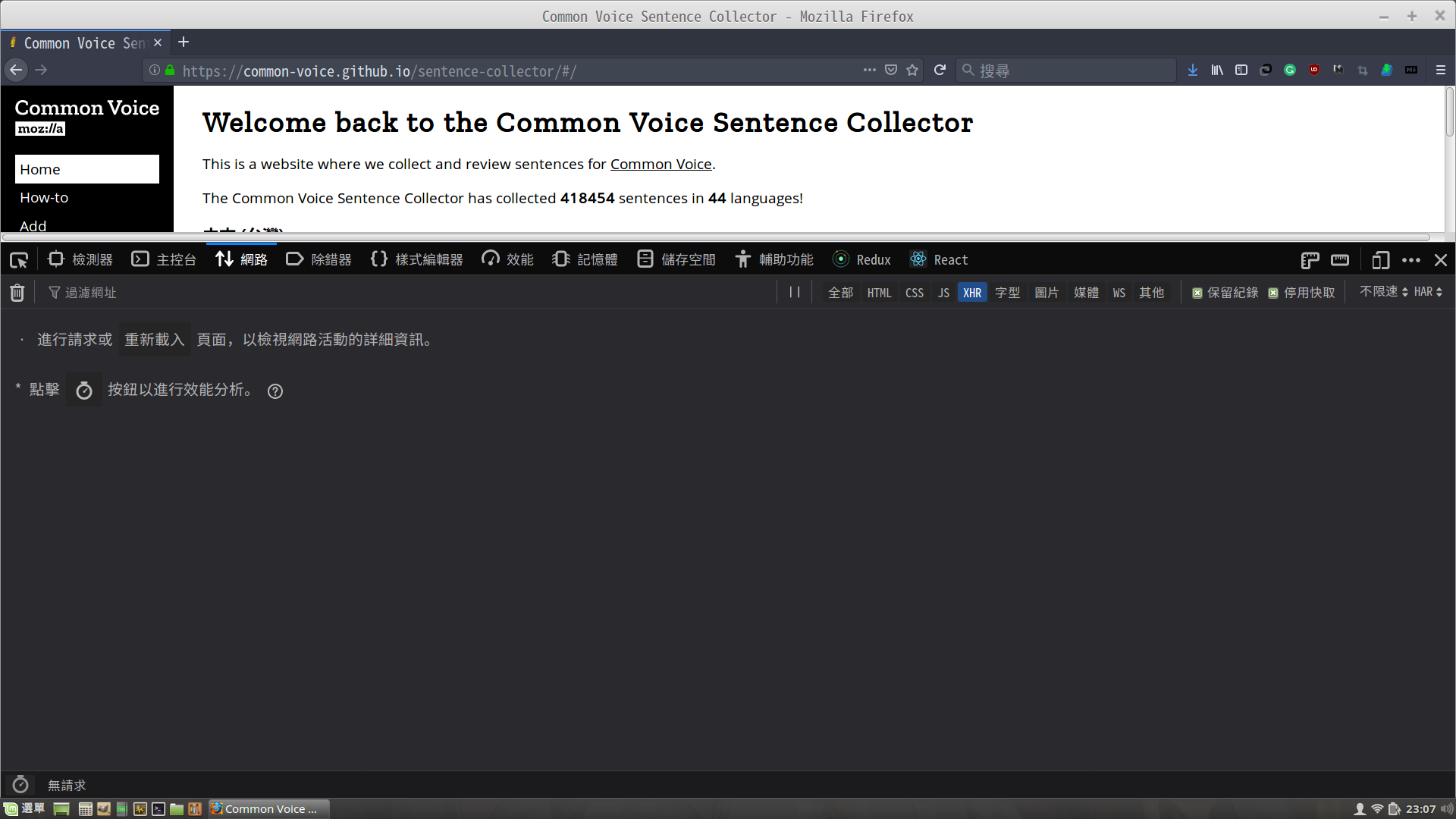Open the 輔助功能 Accessibility tab
This screenshot has width=1456, height=819.
[773, 260]
